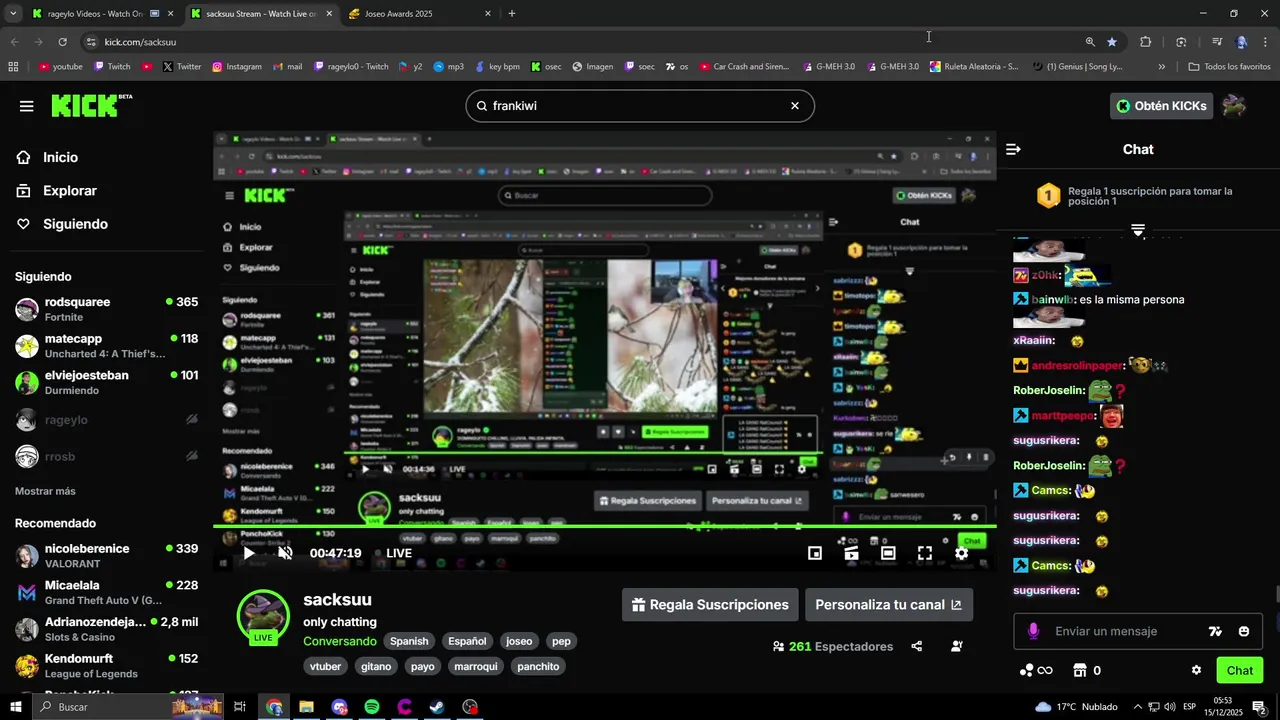Image resolution: width=1280 pixels, height=720 pixels.
Task: Open browser extensions puzzle icon
Action: (x=1146, y=42)
